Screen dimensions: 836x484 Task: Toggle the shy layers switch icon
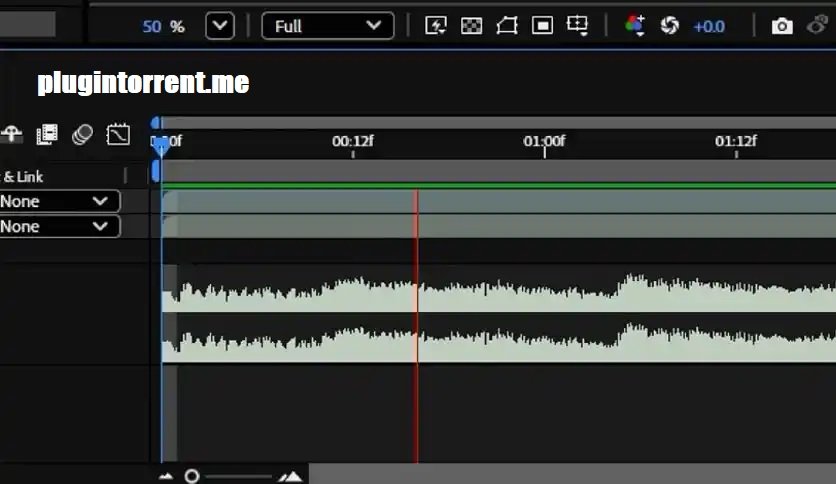click(x=11, y=134)
